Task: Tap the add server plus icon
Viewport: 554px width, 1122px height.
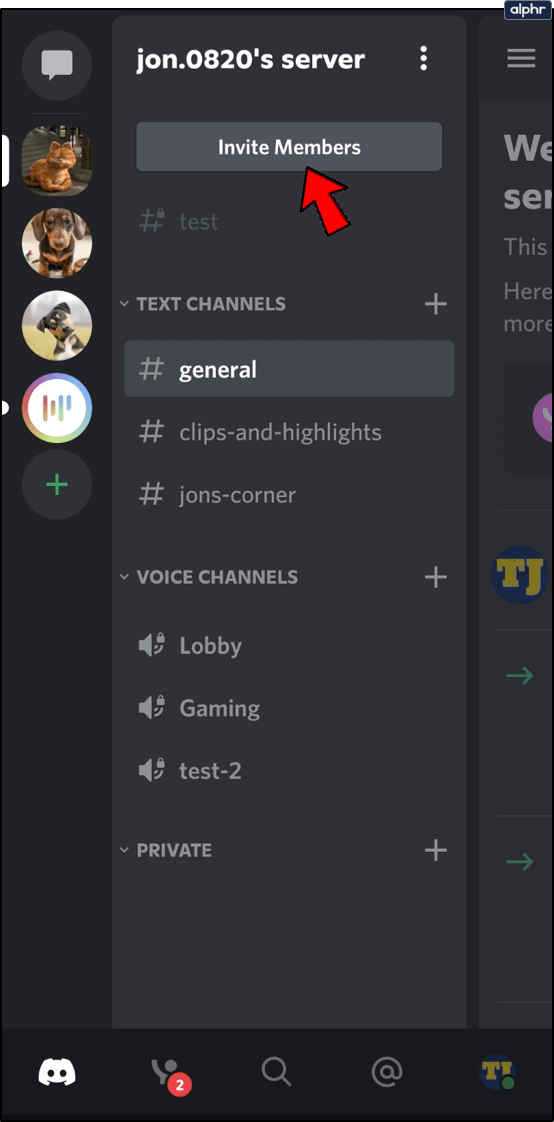Action: coord(57,484)
